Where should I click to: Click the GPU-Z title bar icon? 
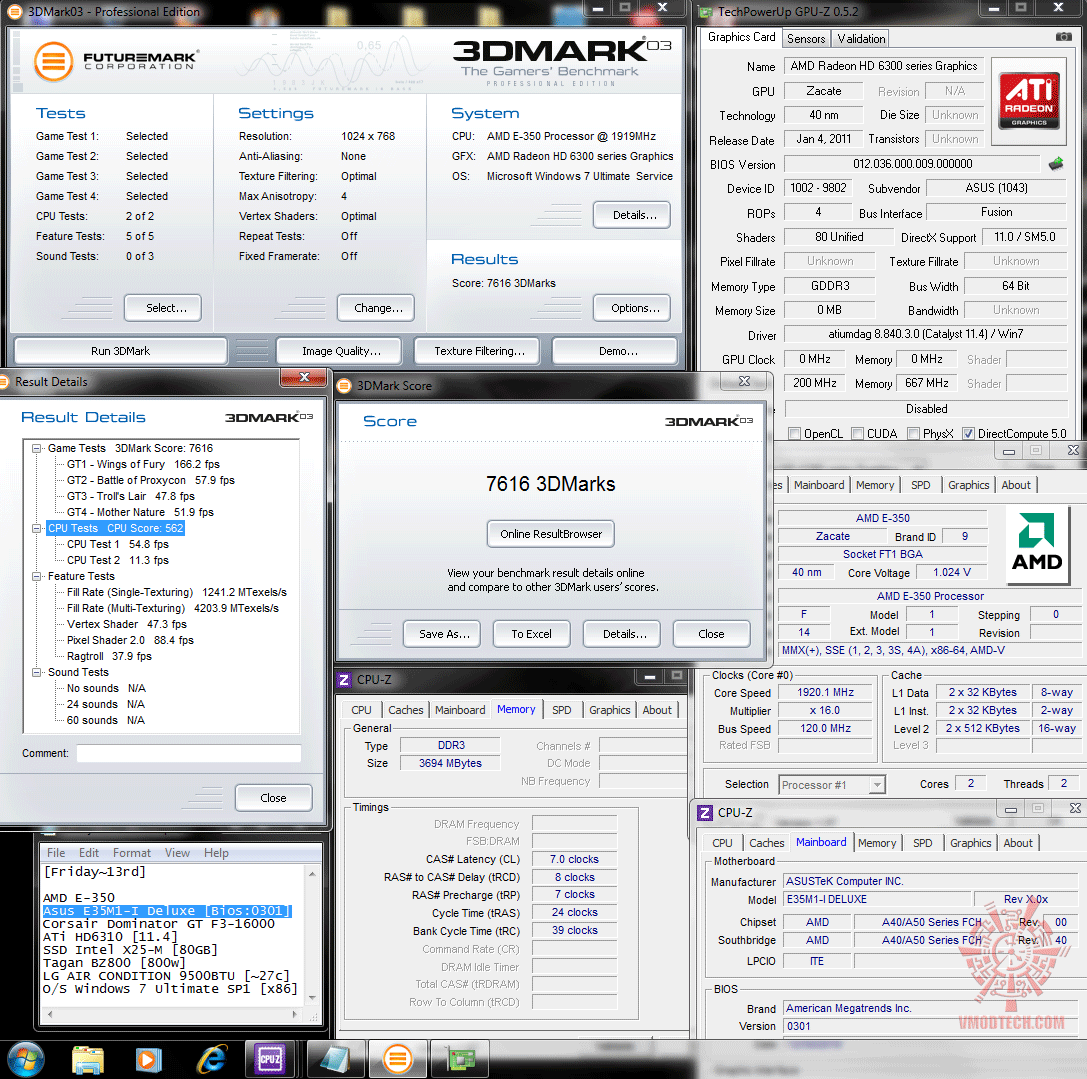[706, 12]
